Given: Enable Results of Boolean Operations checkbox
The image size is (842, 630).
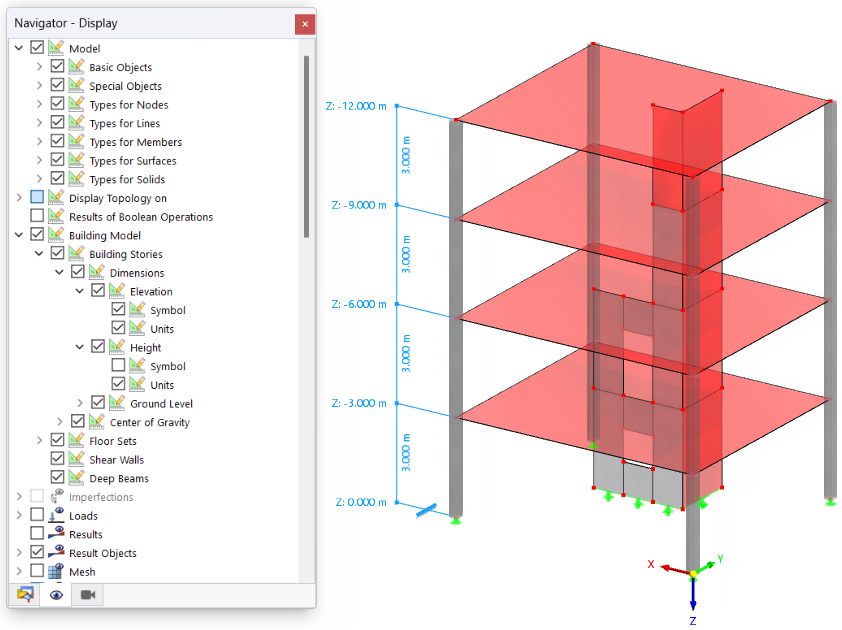Looking at the screenshot, I should click(37, 216).
